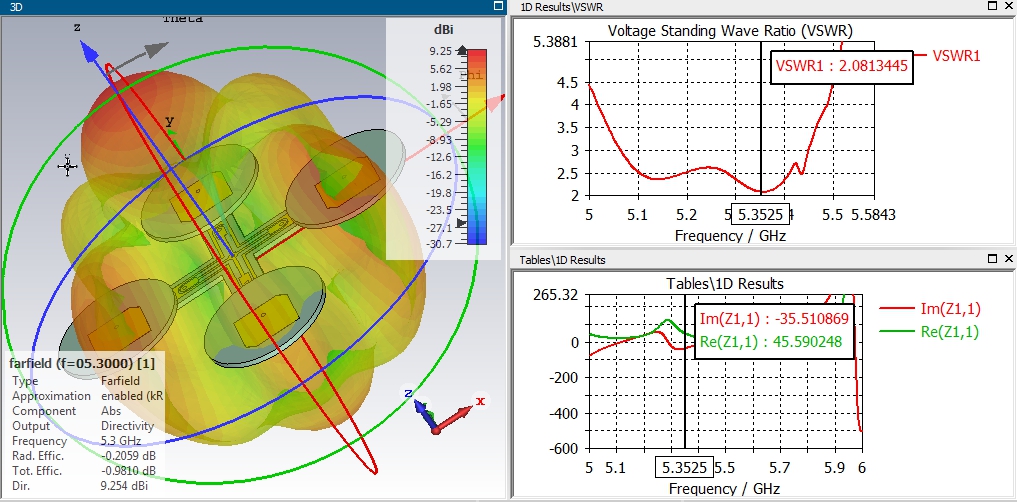Click the crosshair cursor marker in 3D view
This screenshot has height=502, width=1017.
click(67, 167)
